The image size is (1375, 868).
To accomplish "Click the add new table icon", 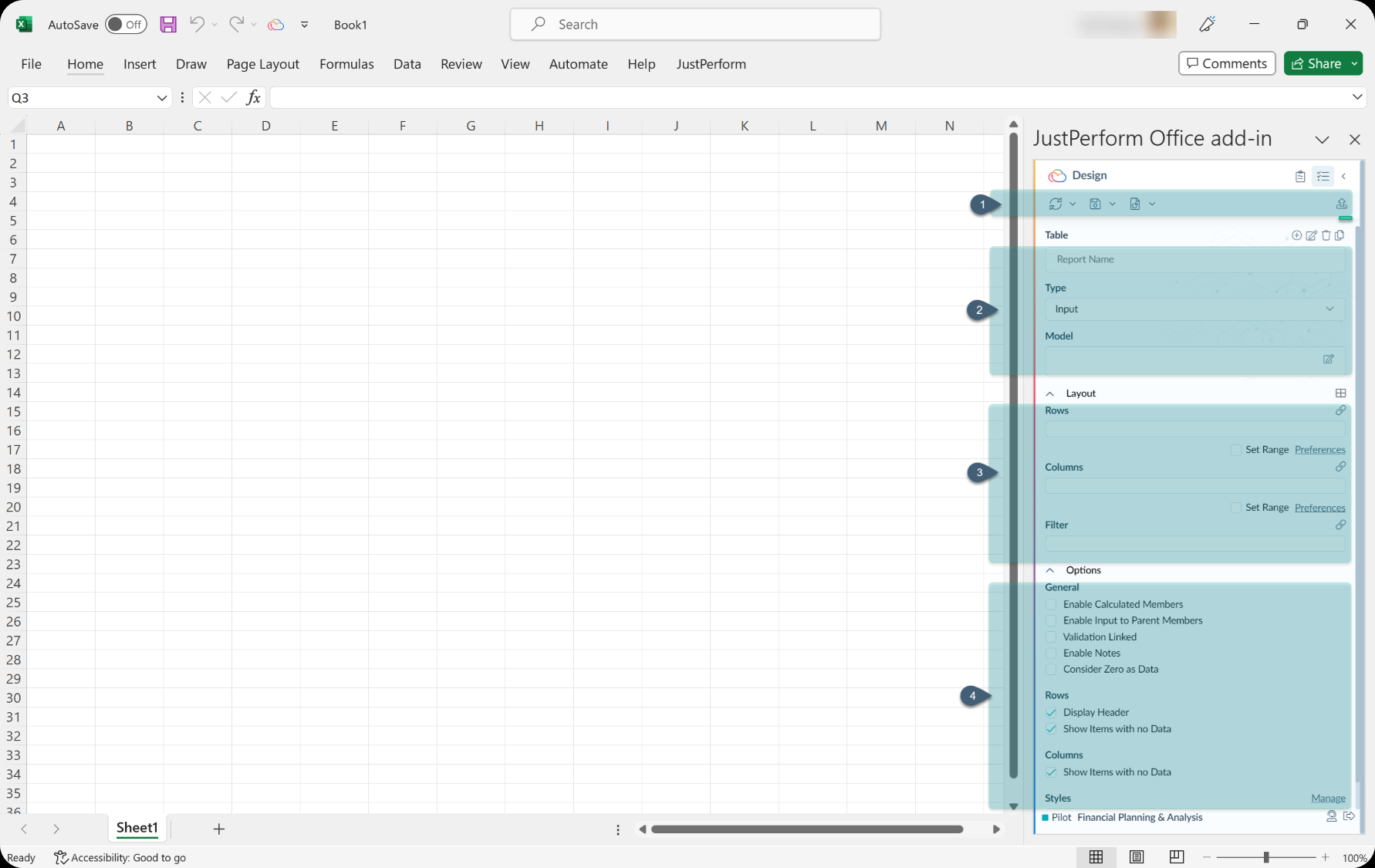I will (1297, 236).
